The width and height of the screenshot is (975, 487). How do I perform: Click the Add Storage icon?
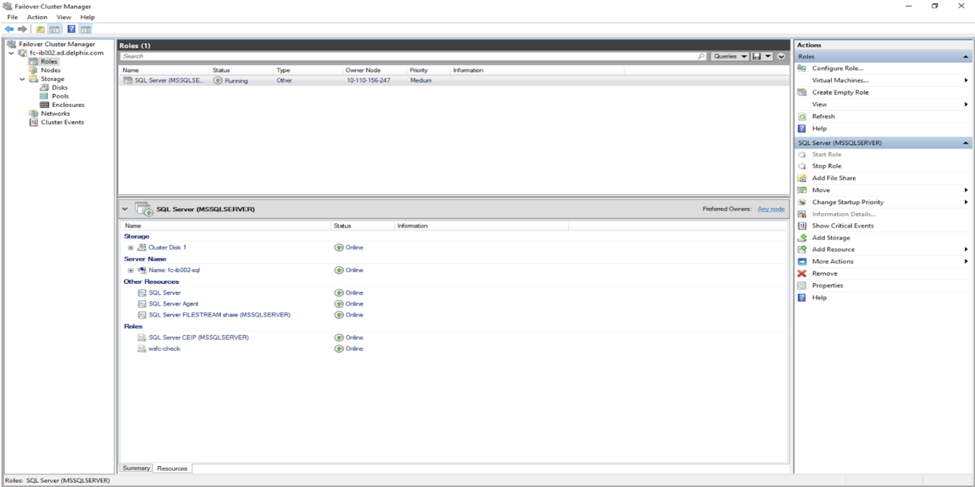pyautogui.click(x=802, y=238)
